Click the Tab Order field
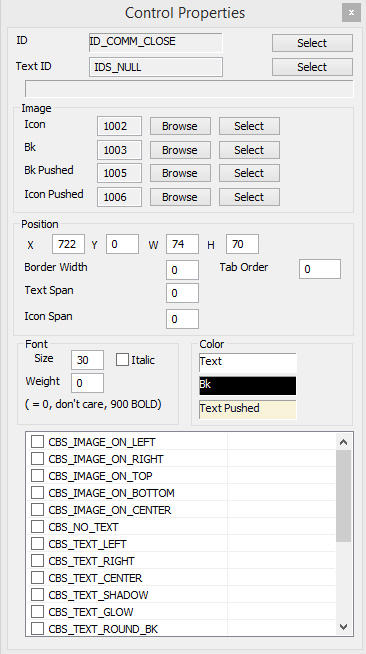 pyautogui.click(x=320, y=269)
